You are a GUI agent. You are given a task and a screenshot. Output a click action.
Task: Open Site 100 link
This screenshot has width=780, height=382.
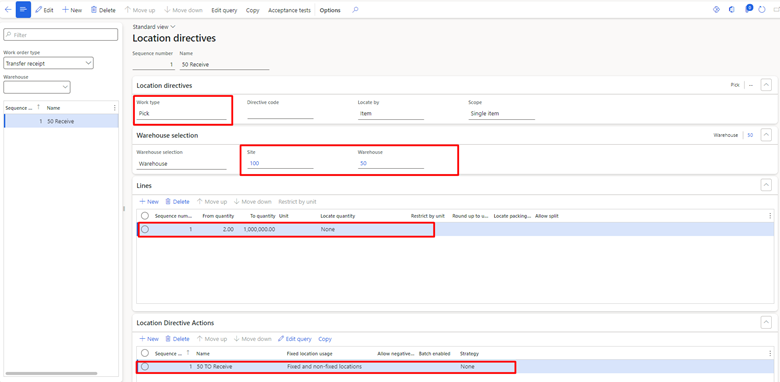tap(254, 163)
